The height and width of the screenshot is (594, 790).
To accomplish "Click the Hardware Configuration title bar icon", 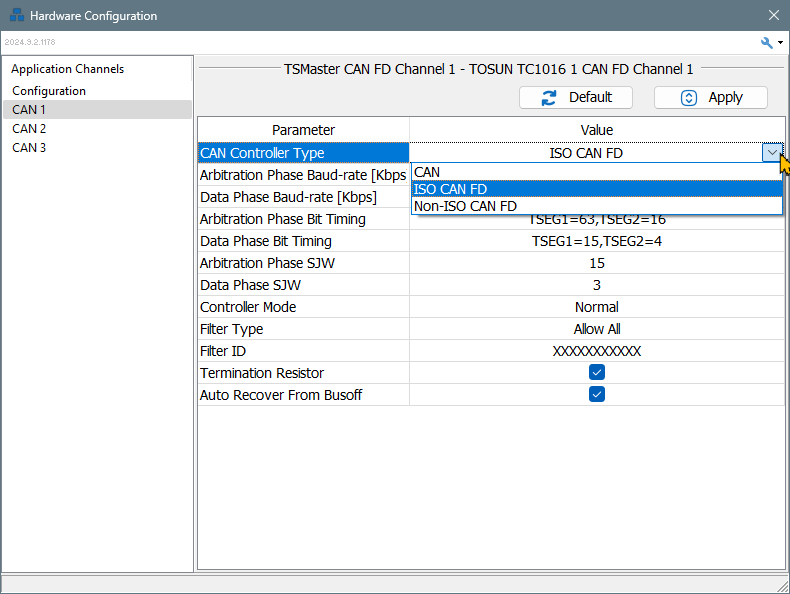I will 17,15.
